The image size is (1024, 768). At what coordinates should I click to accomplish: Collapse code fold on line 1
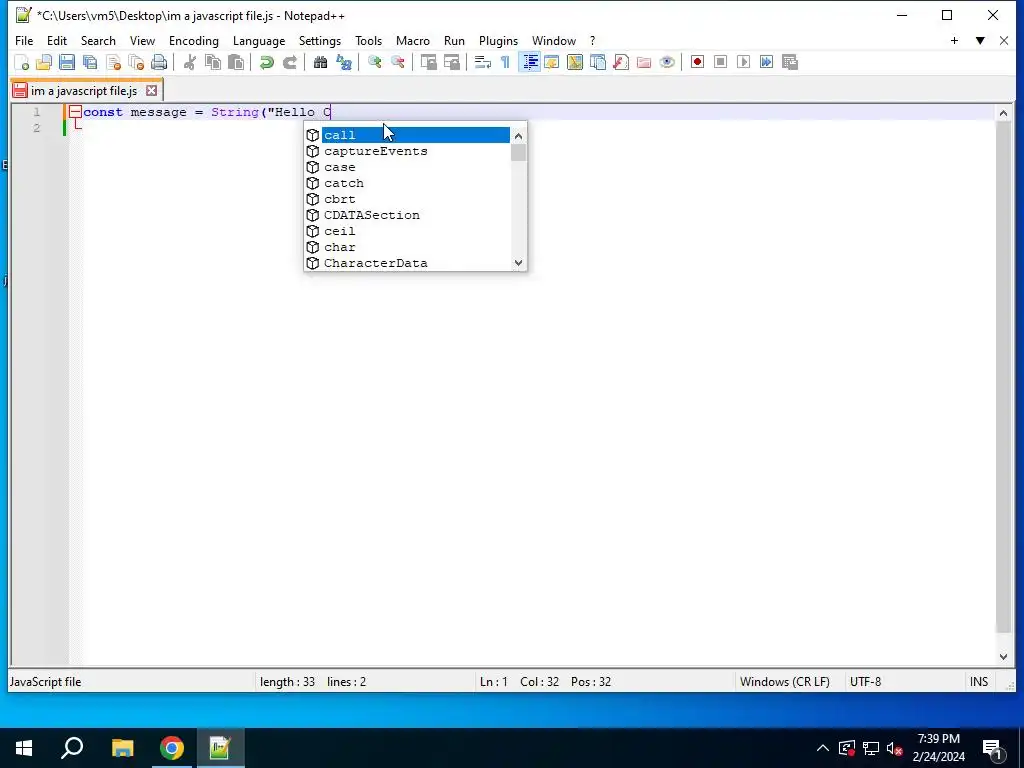pos(76,112)
